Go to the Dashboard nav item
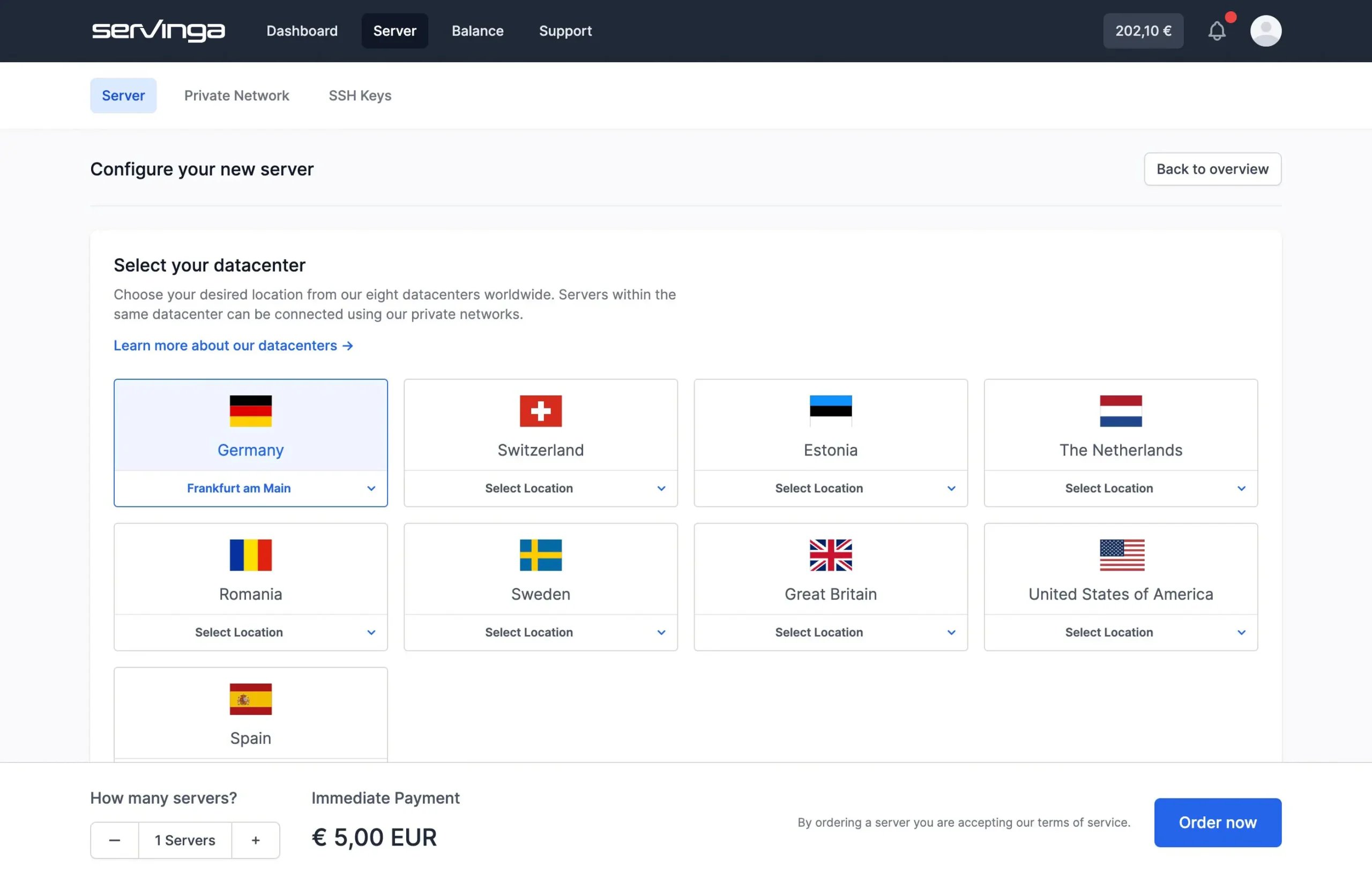This screenshot has width=1372, height=882. 302,31
